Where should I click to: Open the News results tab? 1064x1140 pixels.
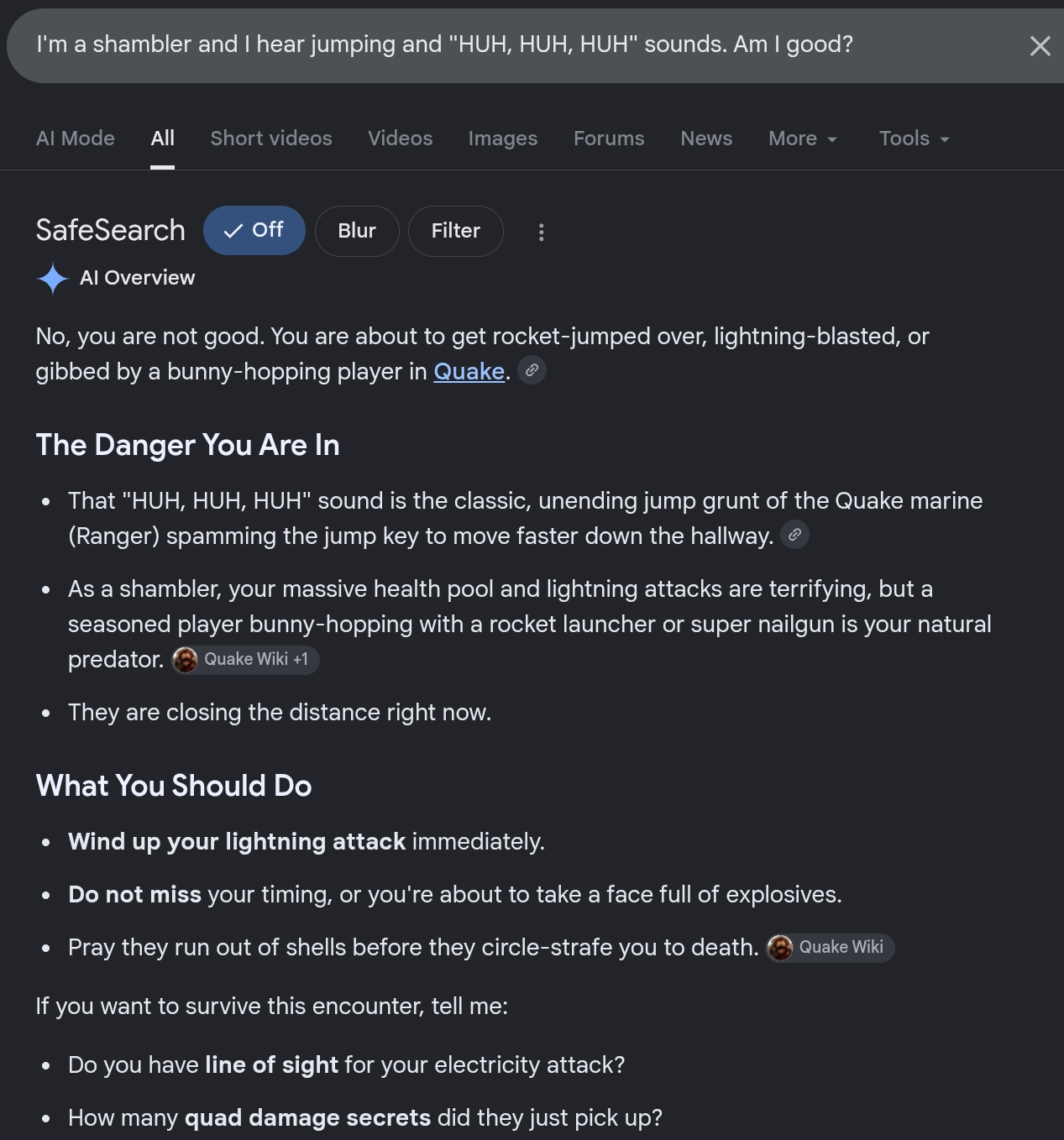tap(706, 139)
